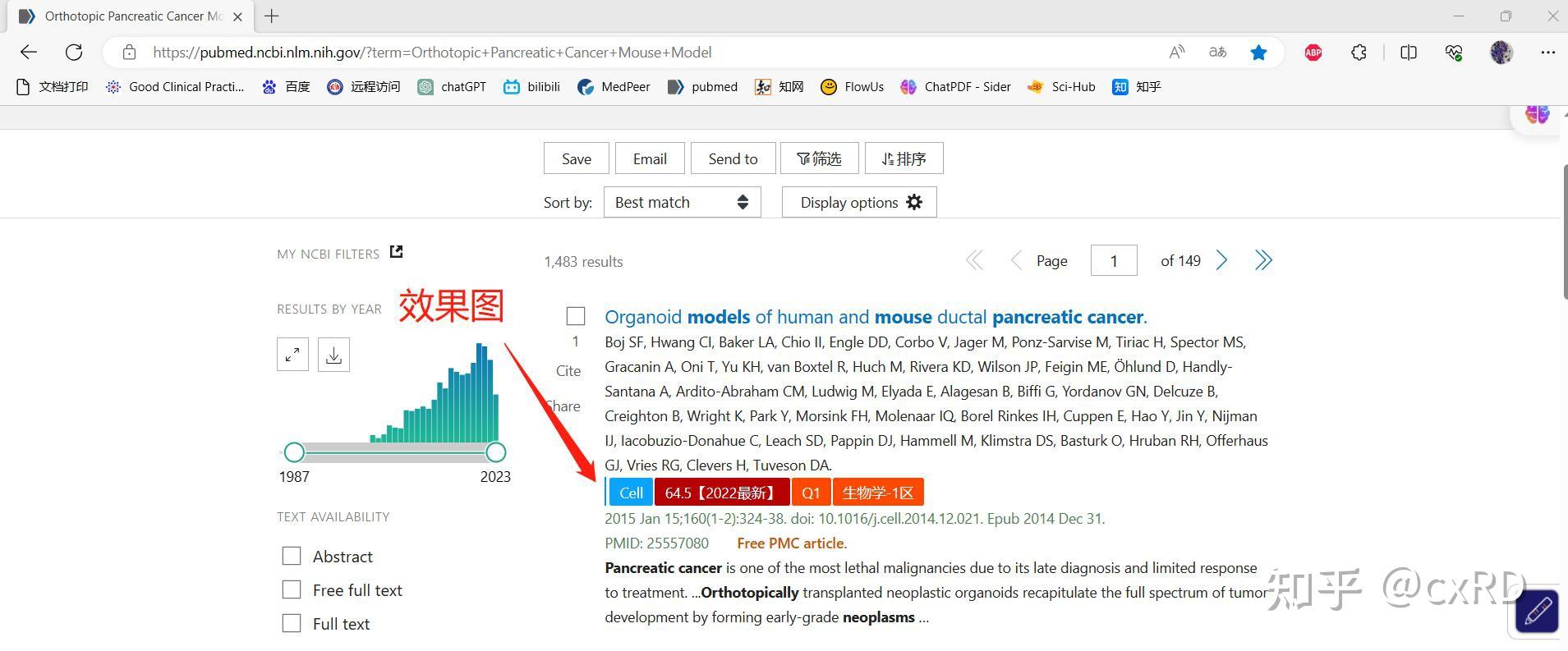Expand the results by year chart
This screenshot has height=651, width=1568.
[x=292, y=355]
